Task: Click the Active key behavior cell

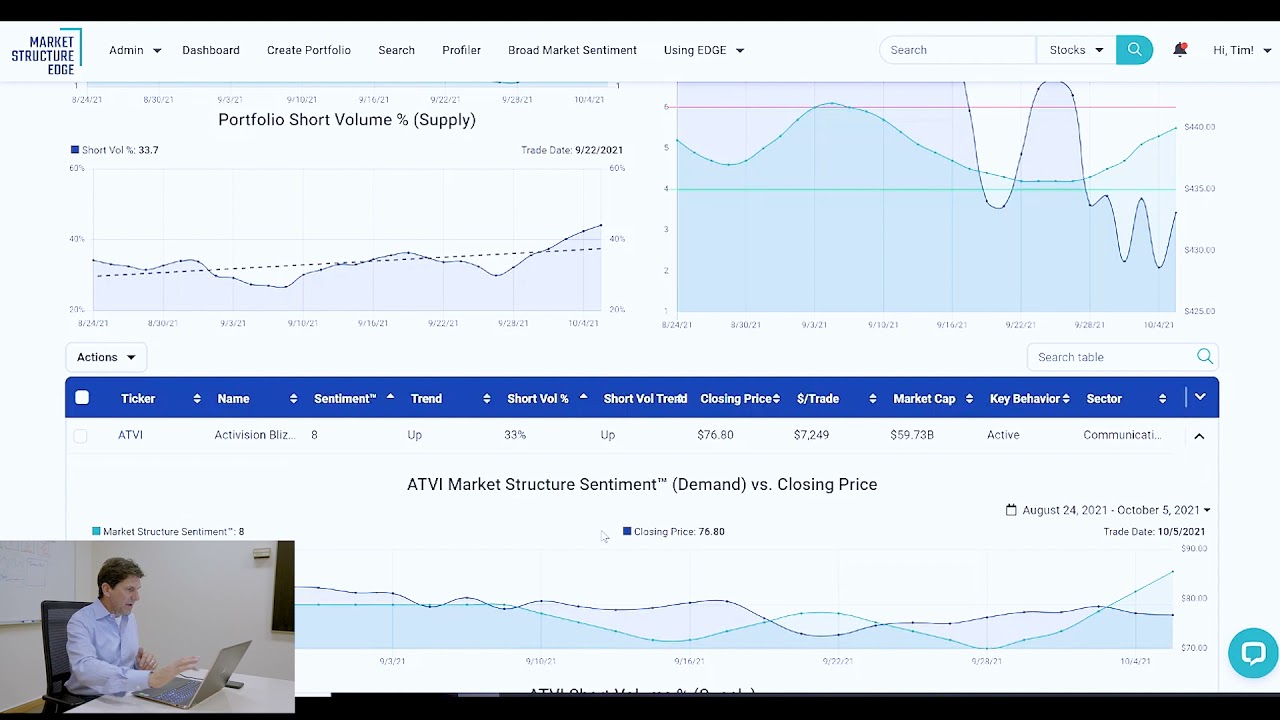Action: coord(1003,435)
